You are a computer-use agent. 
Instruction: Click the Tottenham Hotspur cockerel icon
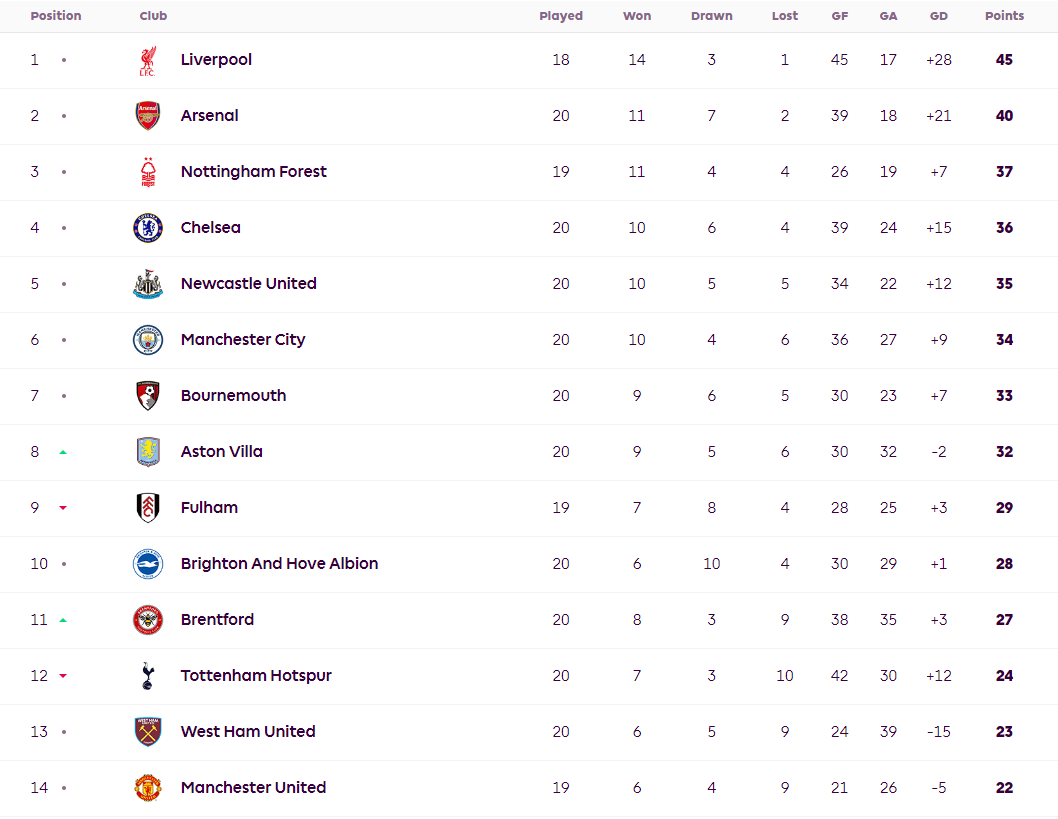[148, 676]
